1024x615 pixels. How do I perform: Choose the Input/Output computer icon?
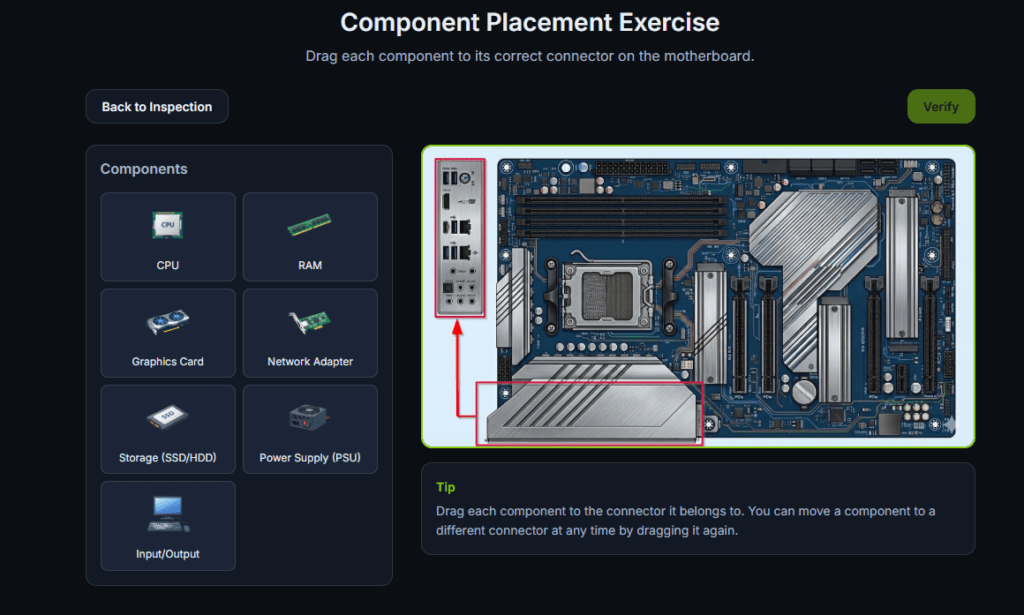168,514
